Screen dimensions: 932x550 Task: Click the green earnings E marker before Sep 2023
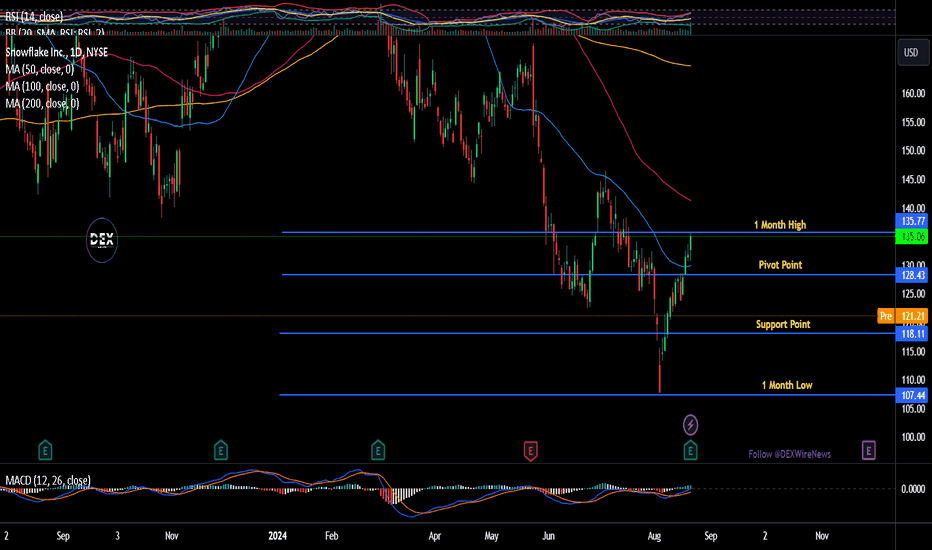tap(45, 451)
